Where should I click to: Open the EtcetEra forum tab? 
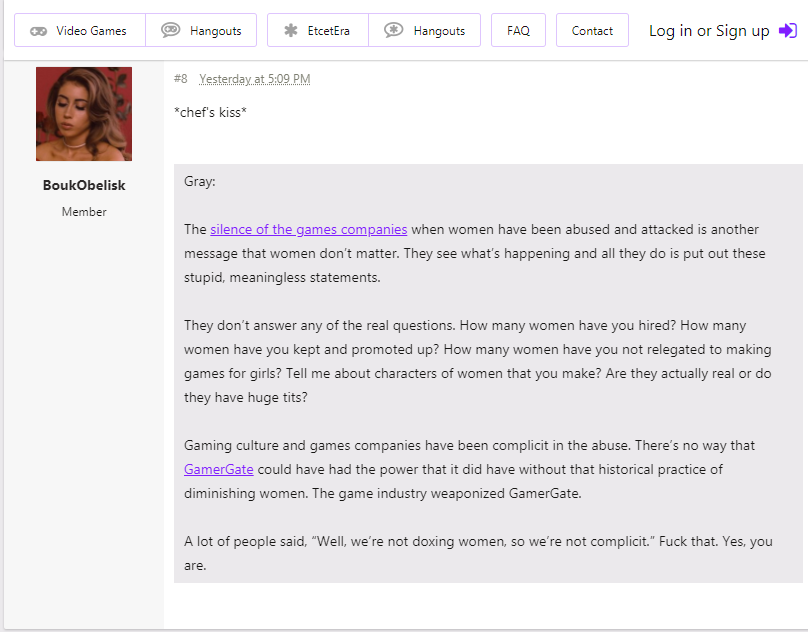318,30
